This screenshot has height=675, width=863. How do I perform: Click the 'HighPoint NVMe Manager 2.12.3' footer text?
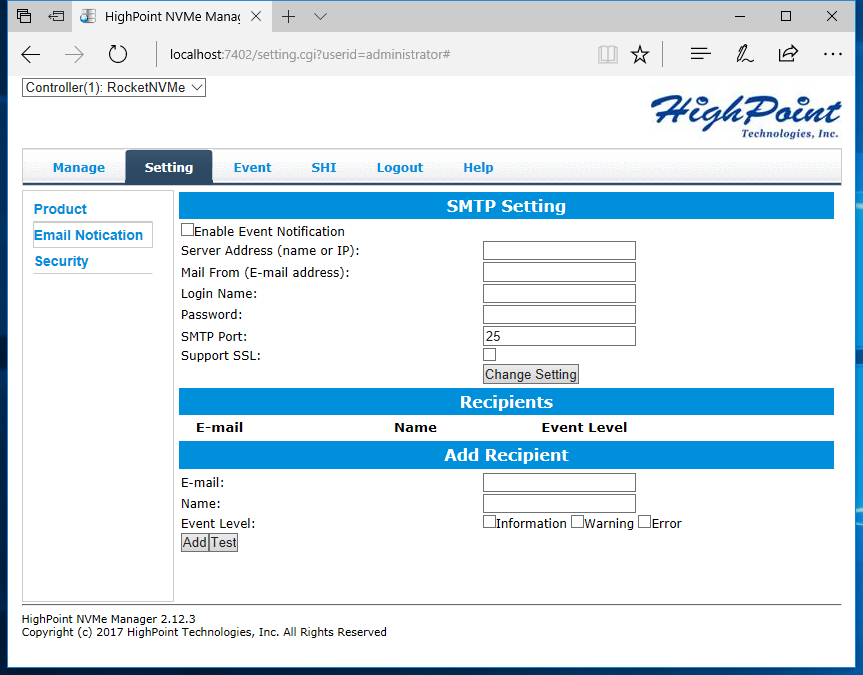point(108,619)
